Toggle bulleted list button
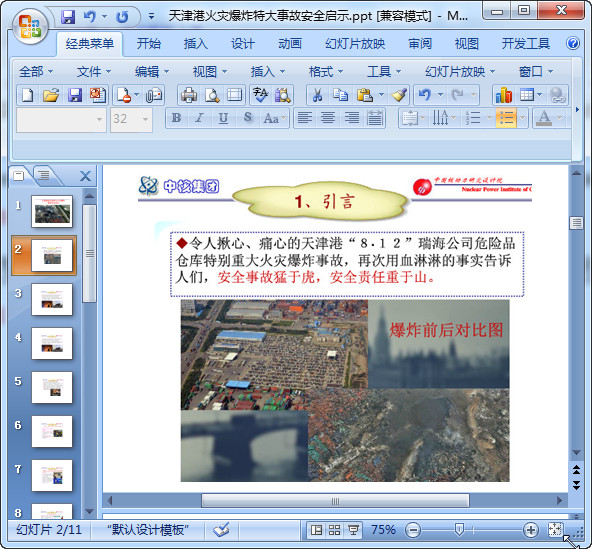Screen dimensions: 592x549 pyautogui.click(x=506, y=118)
